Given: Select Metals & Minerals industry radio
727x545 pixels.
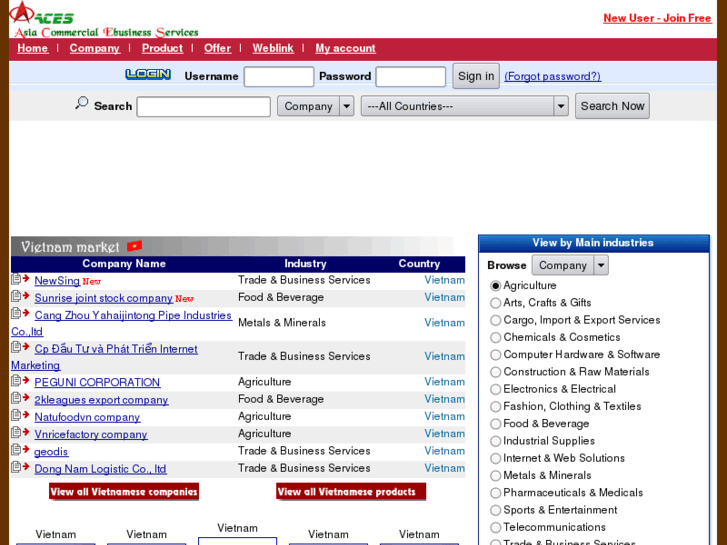Looking at the screenshot, I should pos(496,475).
